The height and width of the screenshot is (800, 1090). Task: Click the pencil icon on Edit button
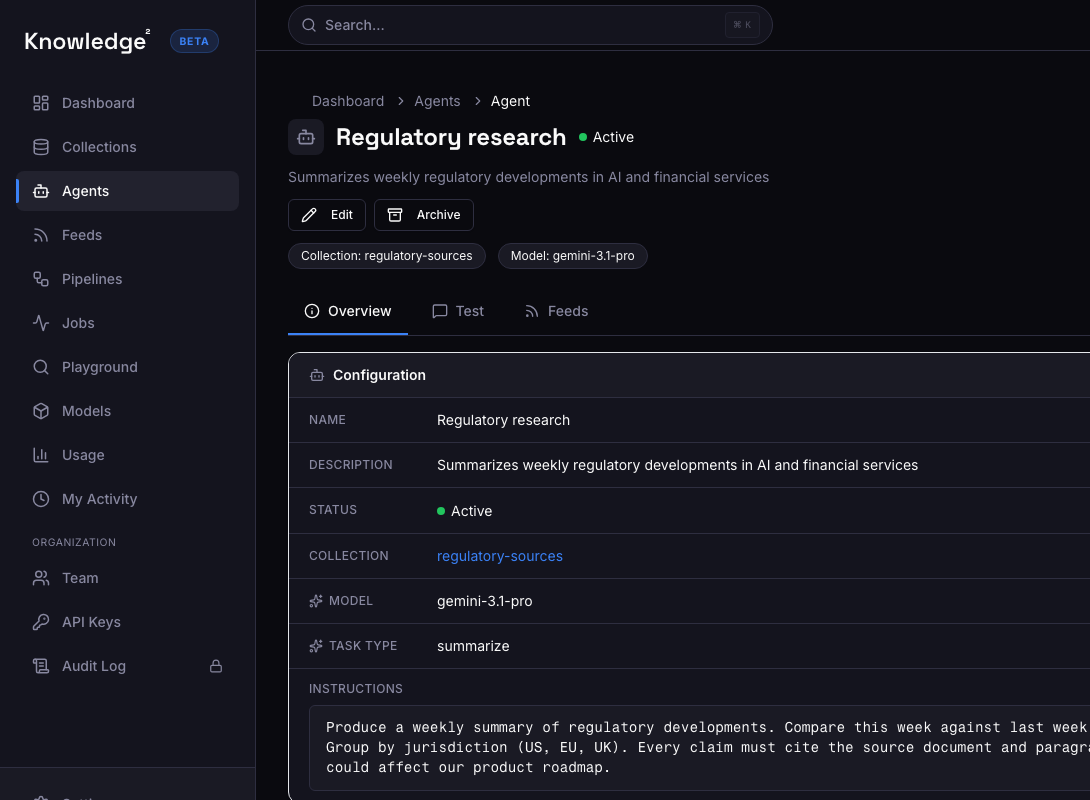309,215
